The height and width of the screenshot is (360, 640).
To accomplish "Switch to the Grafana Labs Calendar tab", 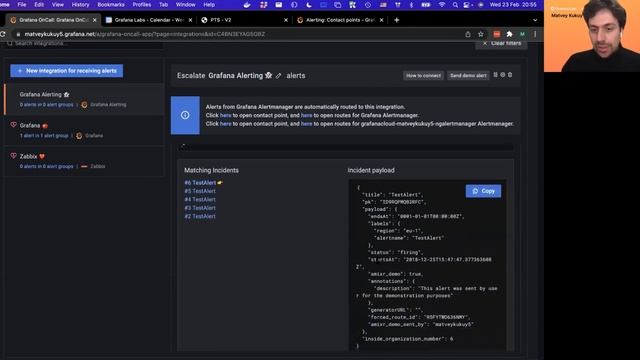I will click(x=149, y=20).
